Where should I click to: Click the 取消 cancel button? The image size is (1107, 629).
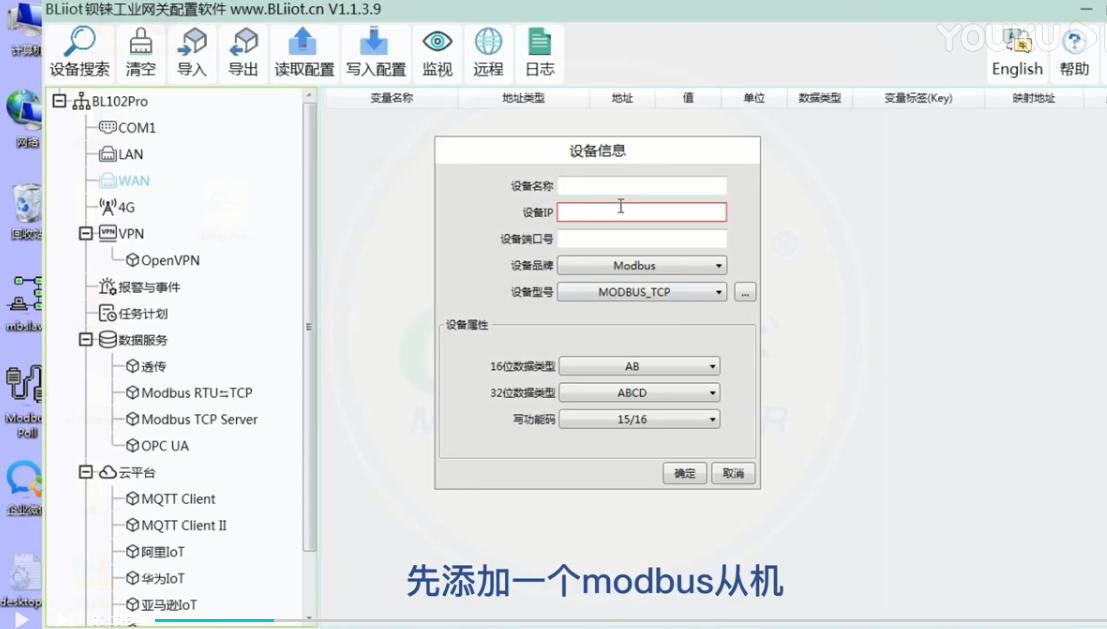pyautogui.click(x=734, y=474)
